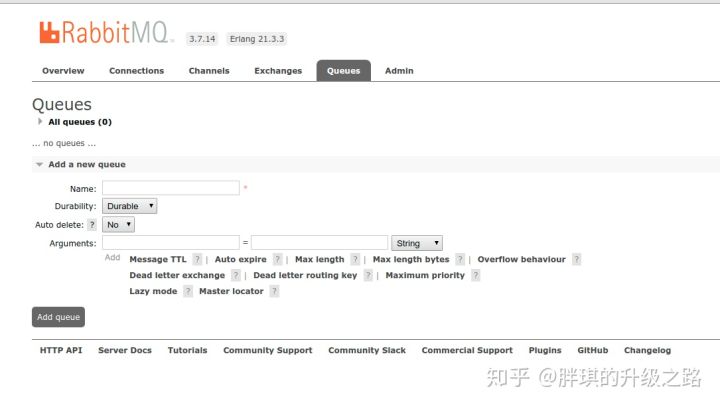Add Maximum priority argument
The width and height of the screenshot is (720, 407).
pos(425,275)
